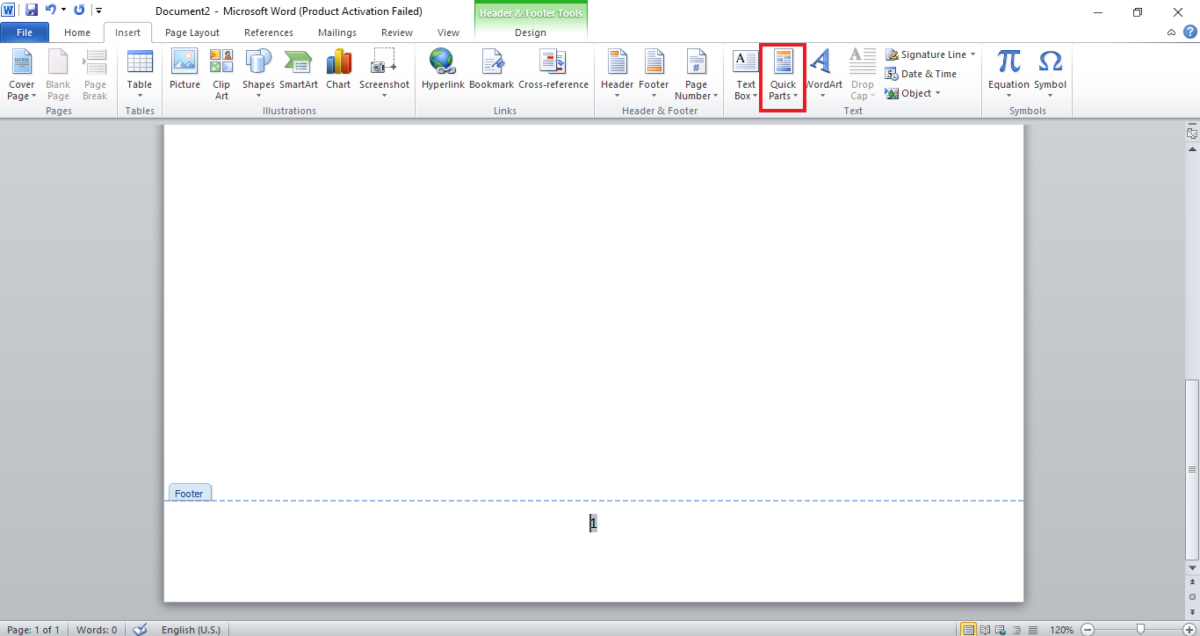Select the Header & Footer Tools Design tab
1200x636 pixels.
pyautogui.click(x=530, y=32)
